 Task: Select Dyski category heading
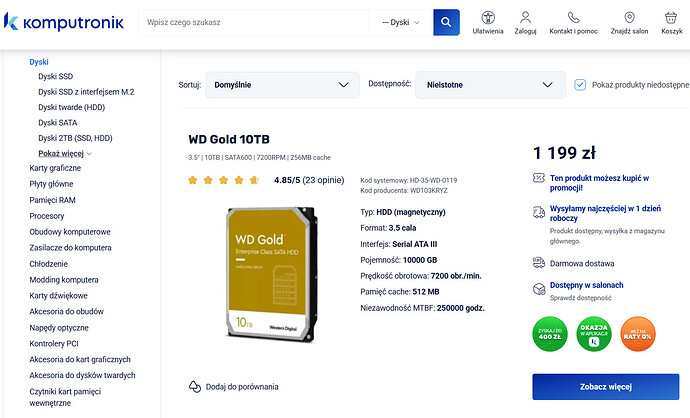pyautogui.click(x=39, y=62)
